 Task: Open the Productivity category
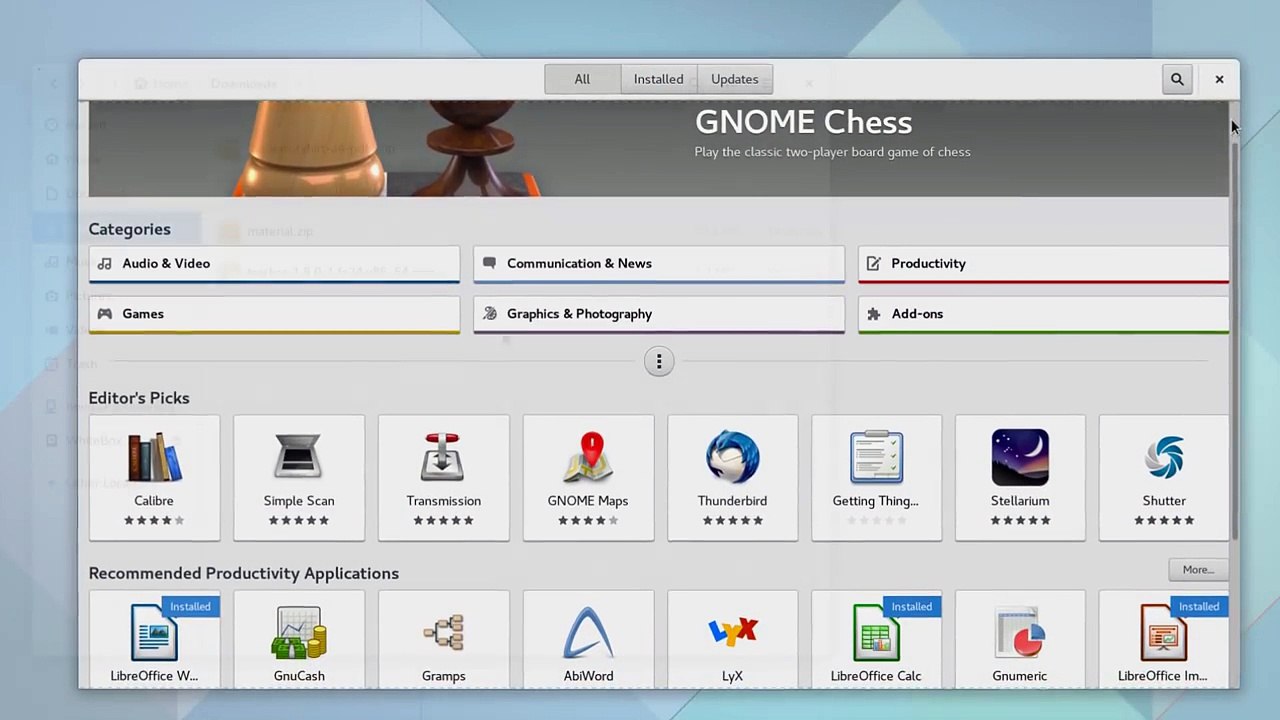pos(1043,265)
